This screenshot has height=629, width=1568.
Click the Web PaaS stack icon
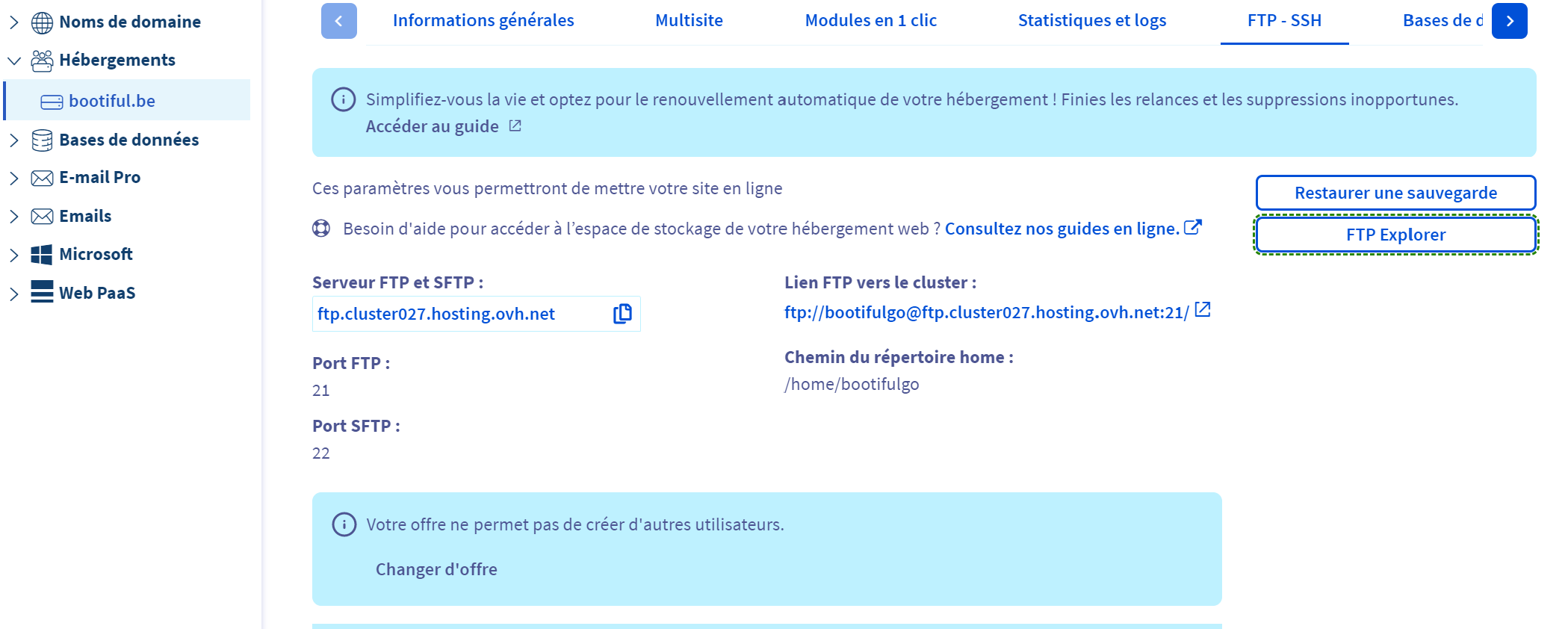42,293
